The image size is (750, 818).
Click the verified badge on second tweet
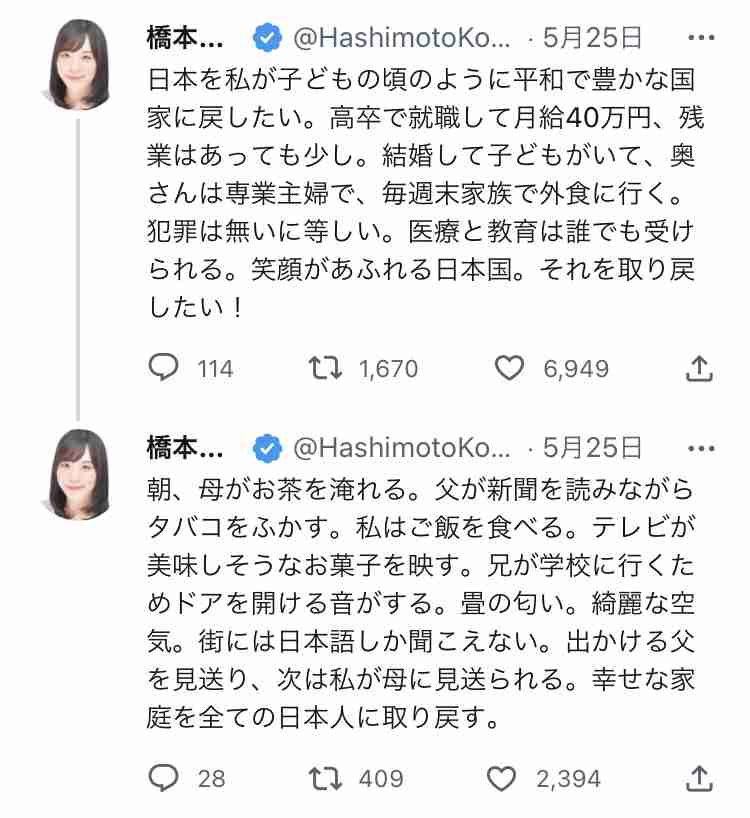tap(267, 447)
